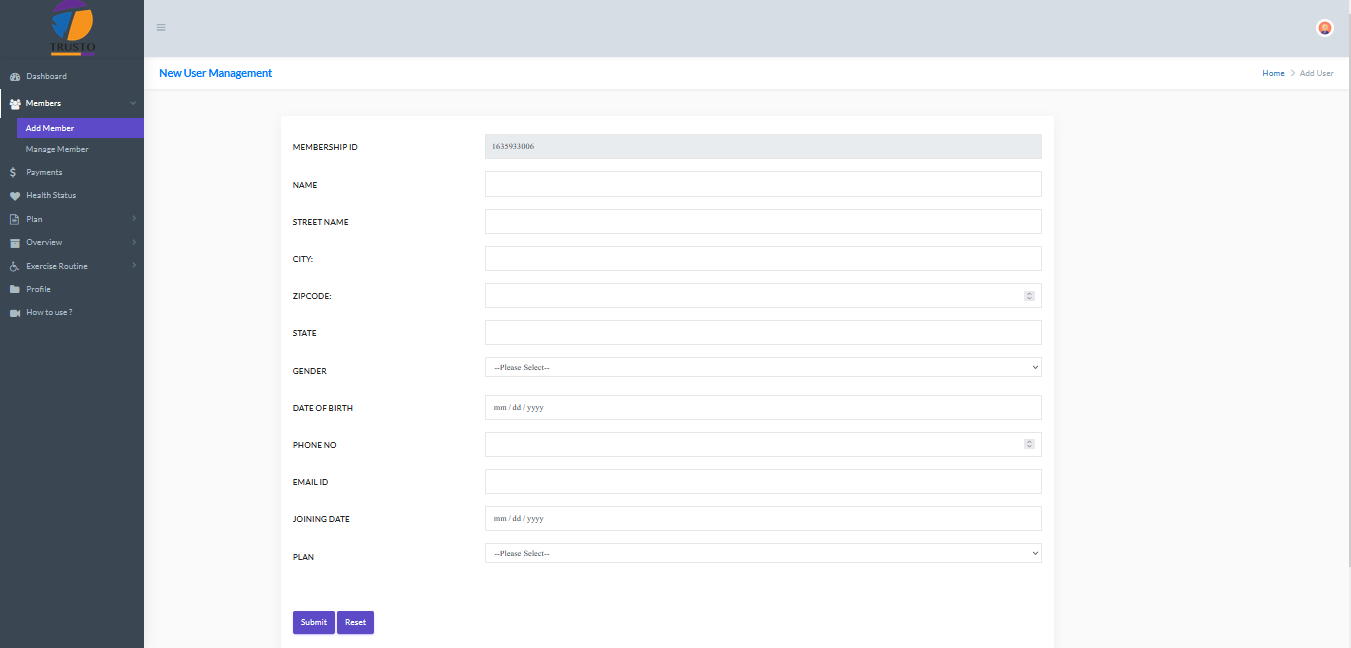Image resolution: width=1351 pixels, height=648 pixels.
Task: Click the Dashboard gauge icon
Action: (15, 77)
